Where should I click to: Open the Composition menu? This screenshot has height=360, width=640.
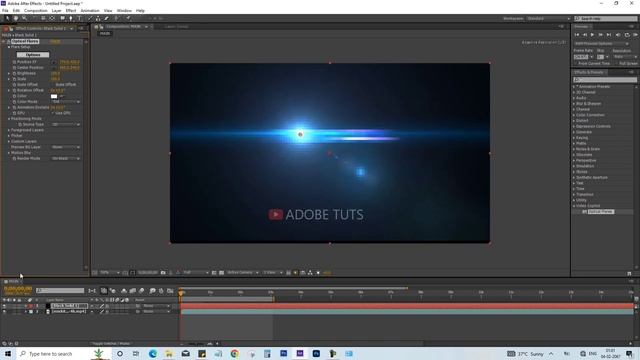[36, 11]
